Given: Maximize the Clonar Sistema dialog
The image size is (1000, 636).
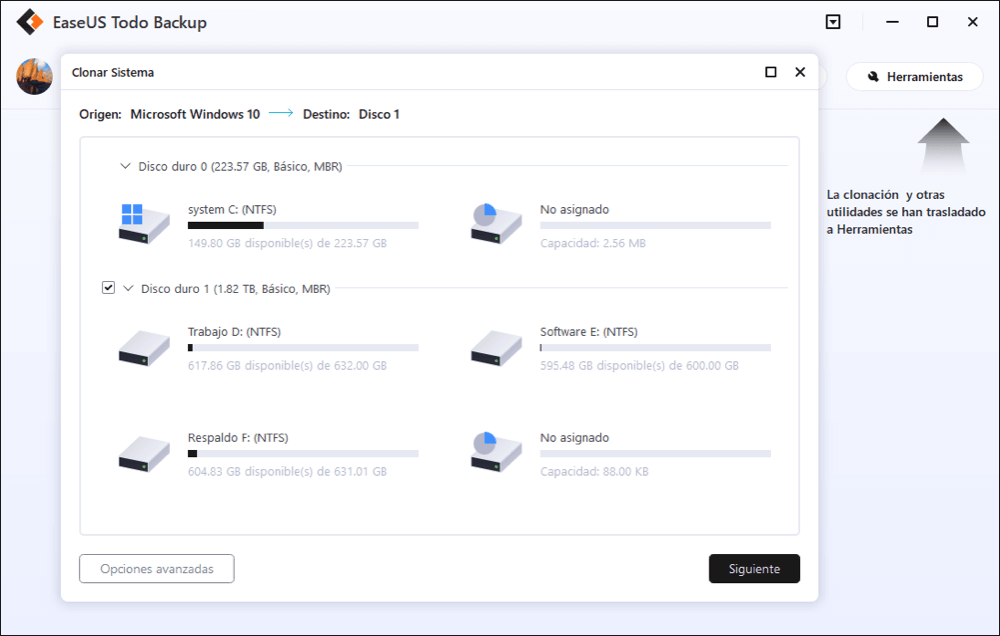Looking at the screenshot, I should (x=770, y=72).
